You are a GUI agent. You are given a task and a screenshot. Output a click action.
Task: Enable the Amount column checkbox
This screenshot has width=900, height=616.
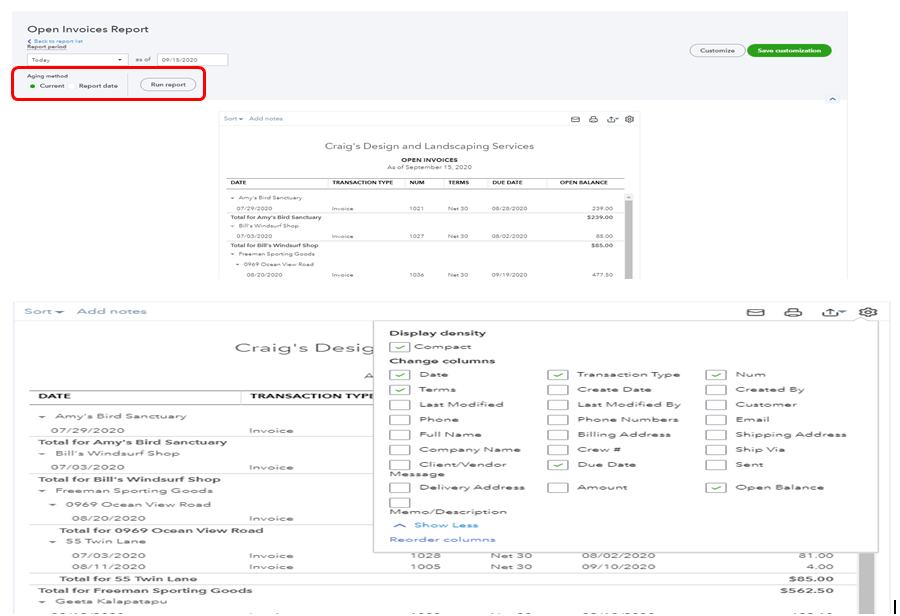(x=557, y=487)
